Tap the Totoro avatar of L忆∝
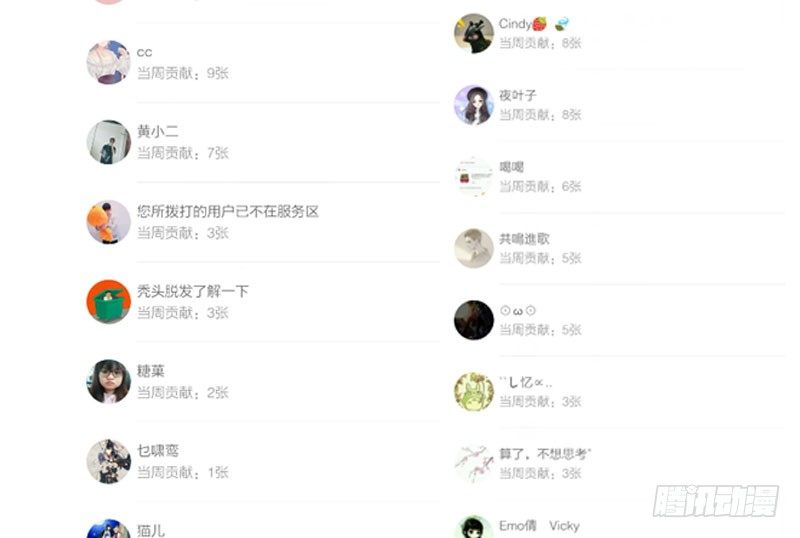800x538 pixels. 473,392
